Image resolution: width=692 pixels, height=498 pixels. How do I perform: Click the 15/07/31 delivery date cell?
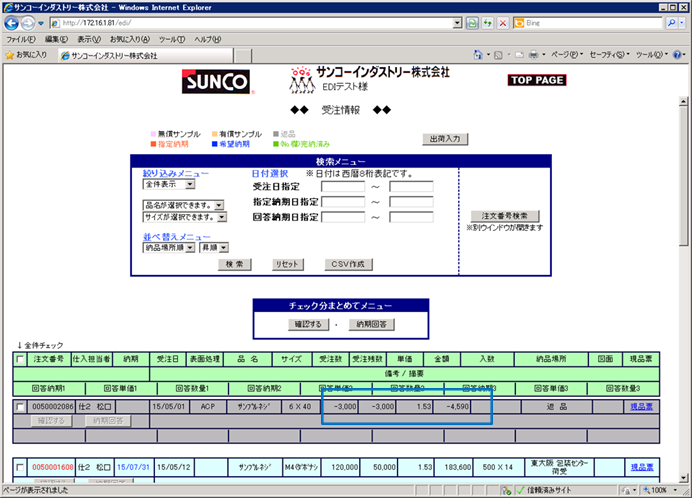tap(133, 467)
